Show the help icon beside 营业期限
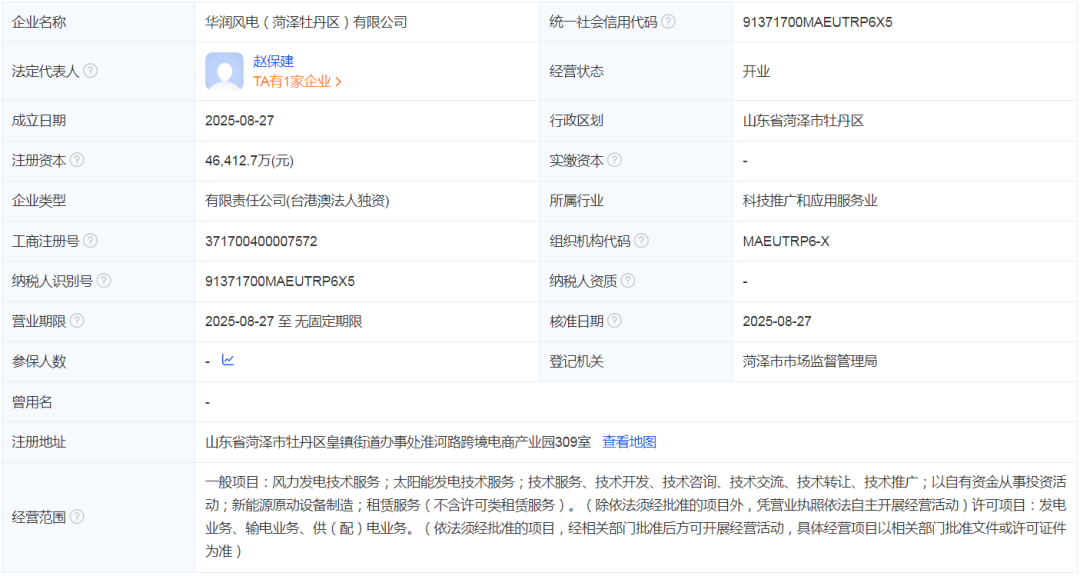The width and height of the screenshot is (1080, 576). tap(77, 321)
